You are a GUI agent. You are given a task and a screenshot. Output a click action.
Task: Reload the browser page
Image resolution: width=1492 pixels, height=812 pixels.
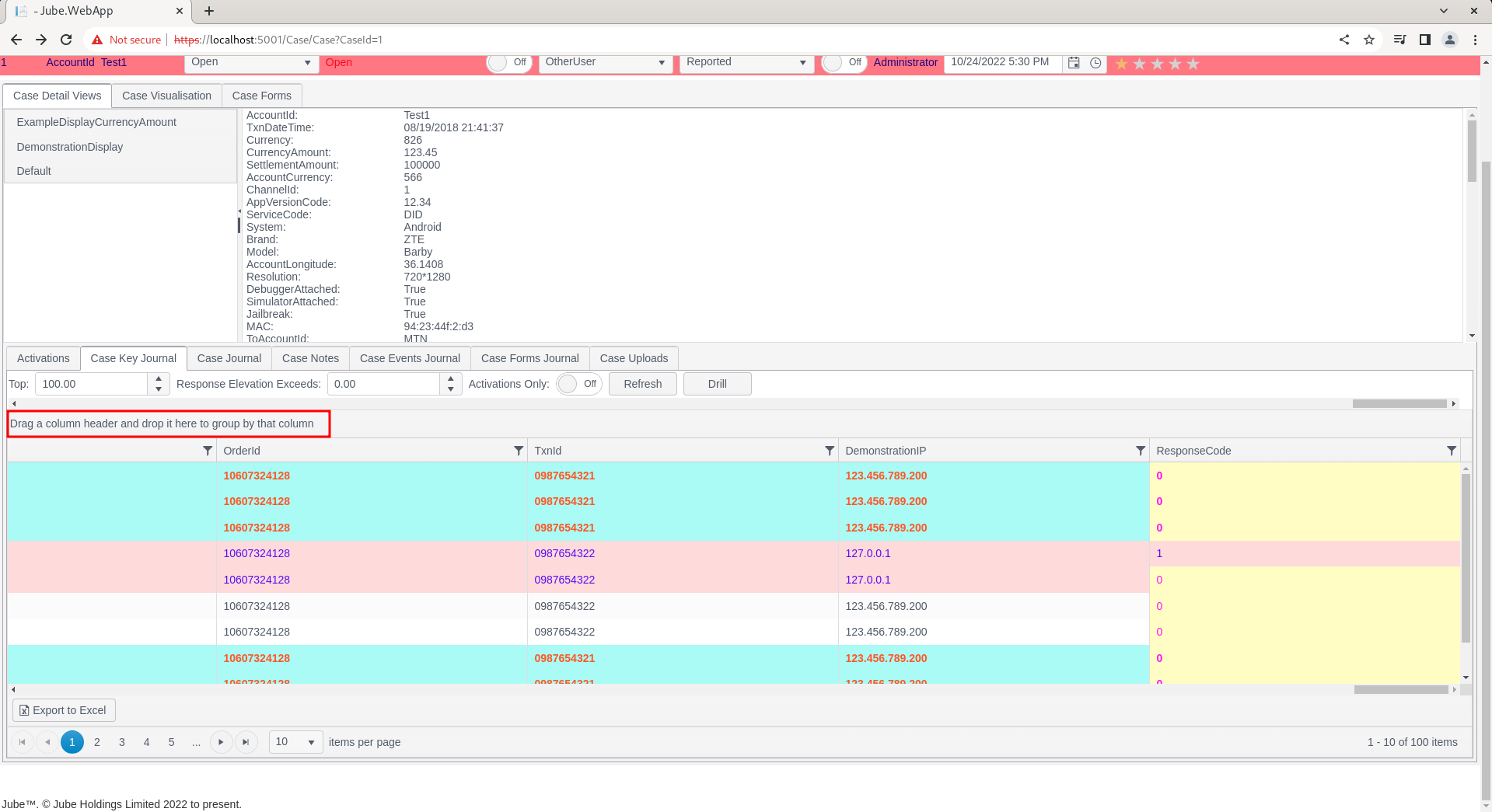pyautogui.click(x=66, y=40)
